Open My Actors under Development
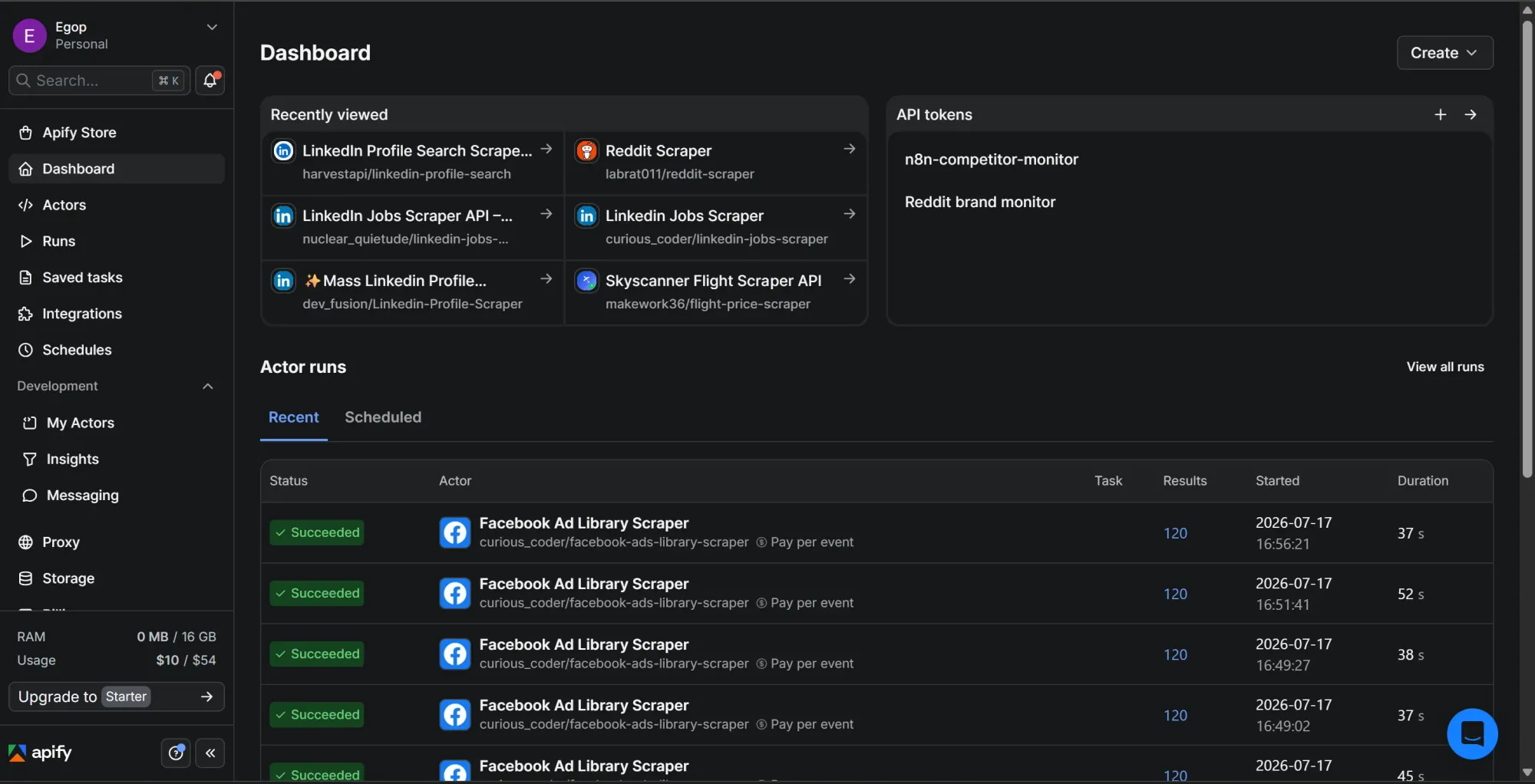The image size is (1535, 784). pyautogui.click(x=117, y=423)
